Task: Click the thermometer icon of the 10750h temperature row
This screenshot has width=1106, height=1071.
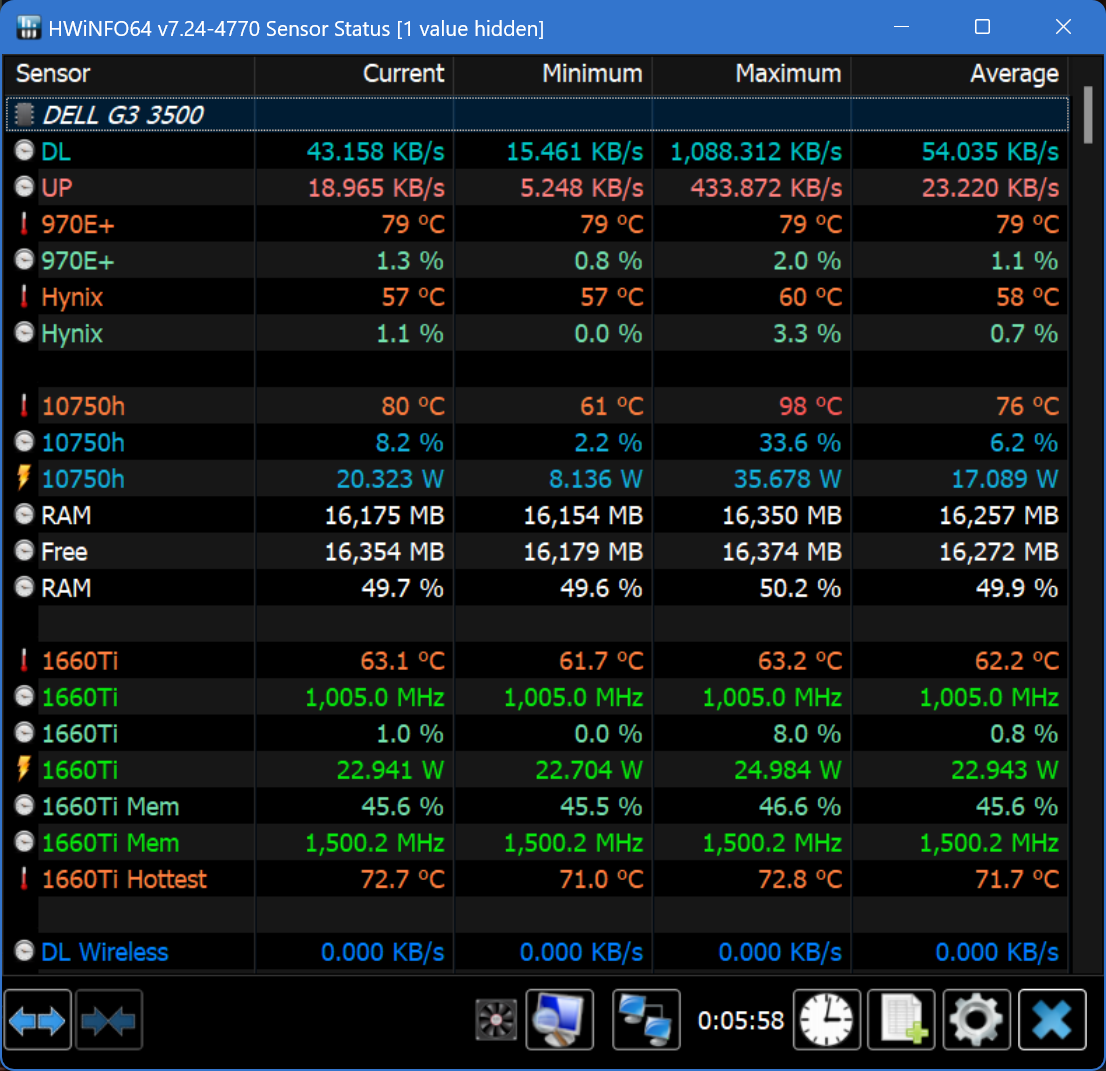Action: coord(24,406)
